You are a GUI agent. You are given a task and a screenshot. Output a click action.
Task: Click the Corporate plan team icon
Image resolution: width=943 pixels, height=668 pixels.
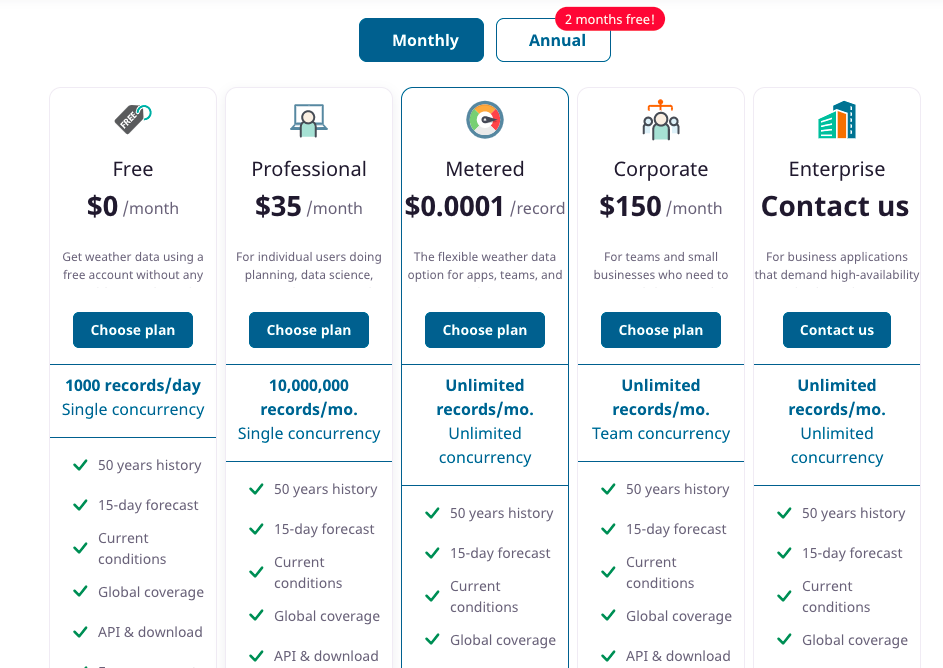[x=660, y=120]
